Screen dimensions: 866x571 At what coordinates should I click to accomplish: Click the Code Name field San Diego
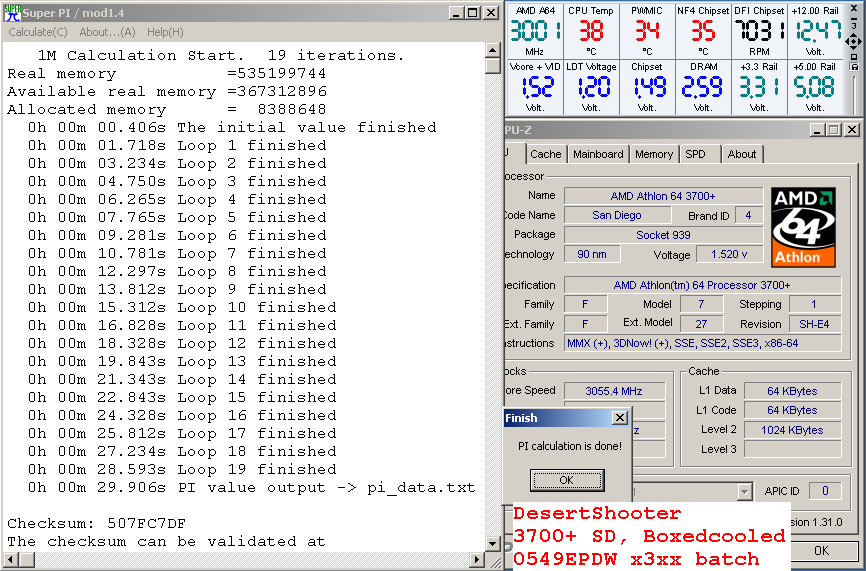pos(617,215)
